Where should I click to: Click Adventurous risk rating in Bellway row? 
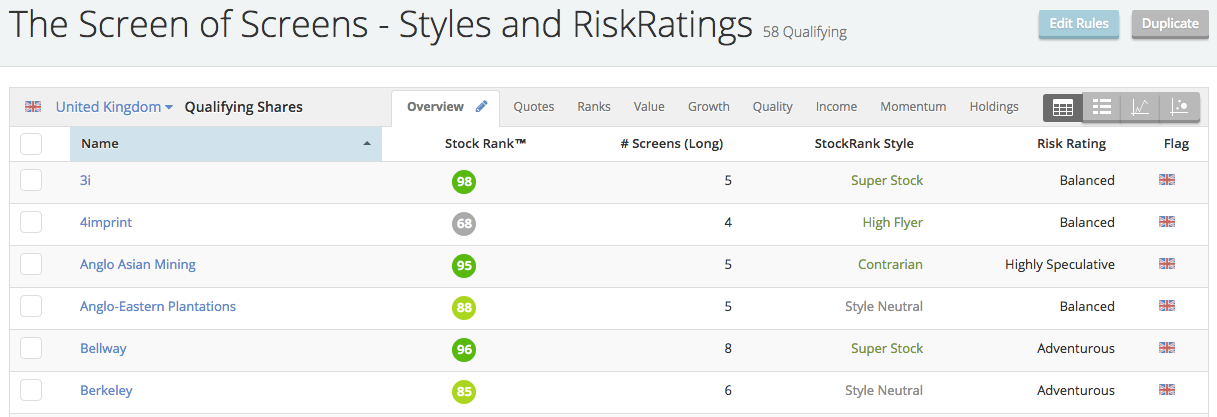pos(1076,349)
